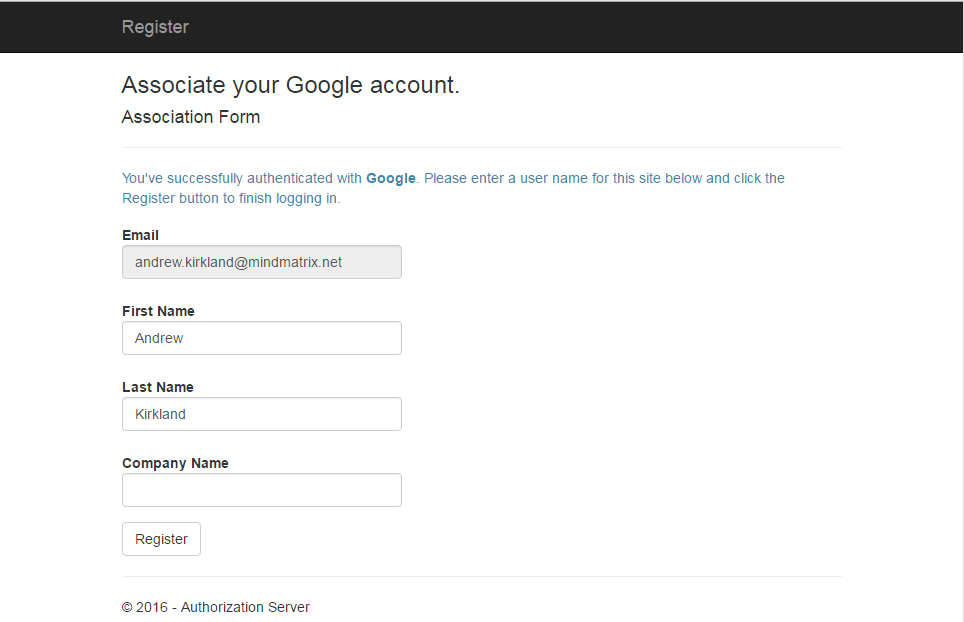The image size is (964, 622).
Task: Click the Last Name label
Action: (158, 387)
